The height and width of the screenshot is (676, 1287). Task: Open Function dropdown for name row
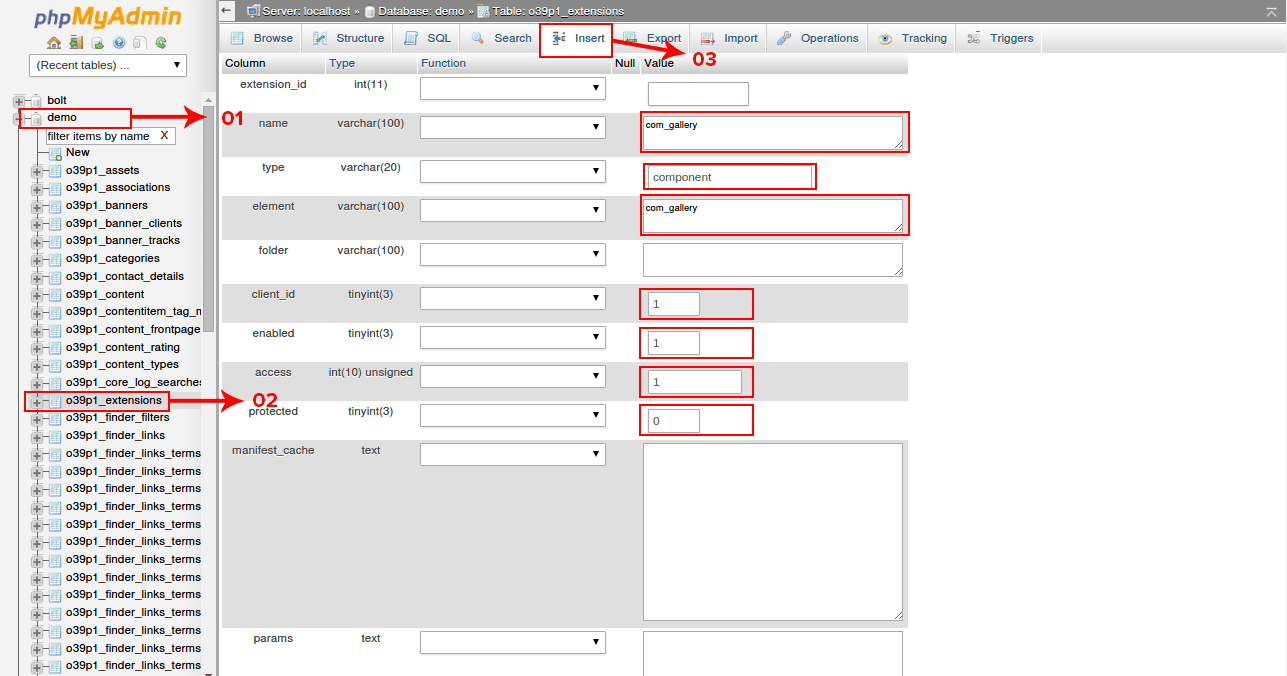[x=513, y=127]
